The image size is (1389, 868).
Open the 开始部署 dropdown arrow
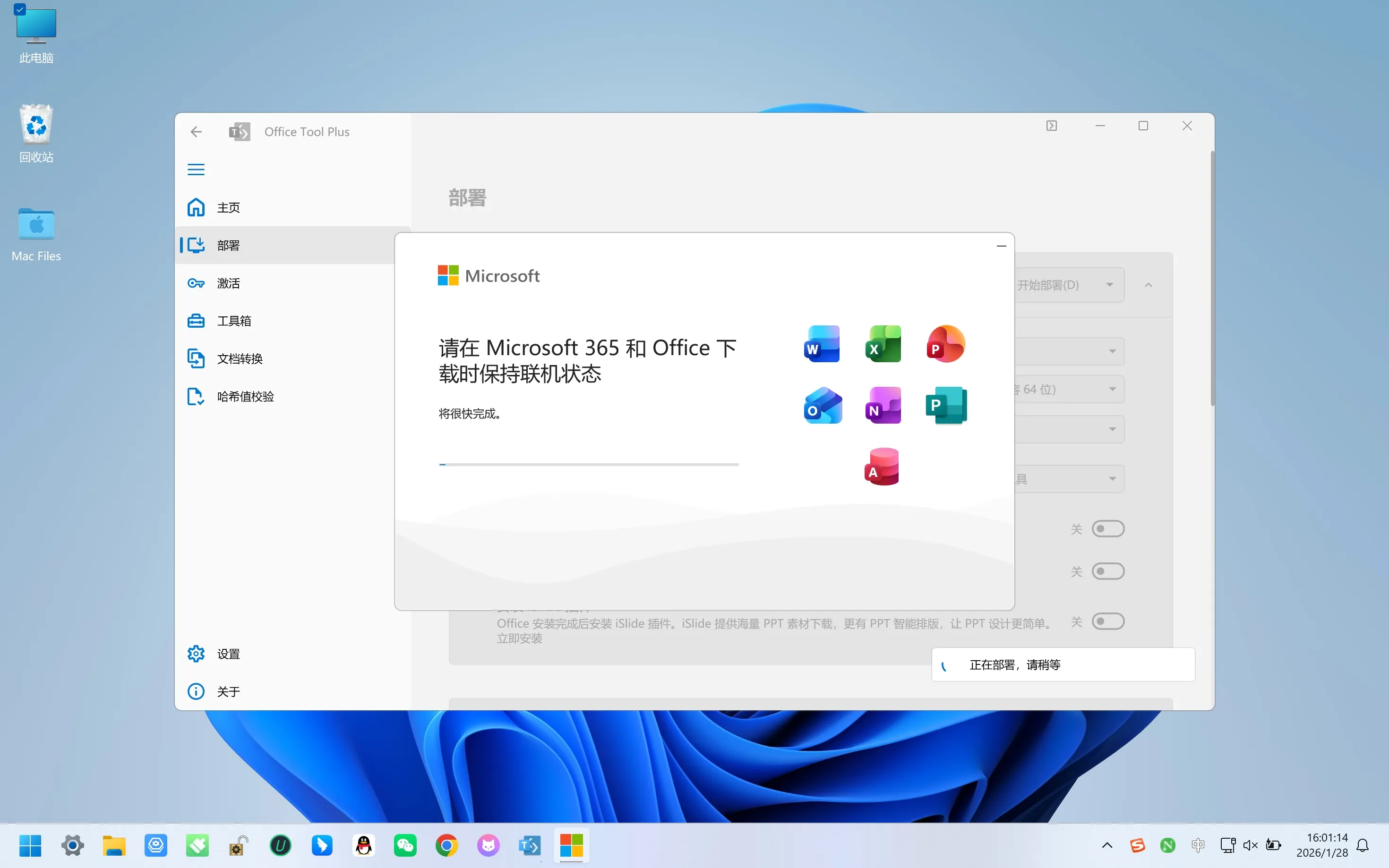point(1109,285)
